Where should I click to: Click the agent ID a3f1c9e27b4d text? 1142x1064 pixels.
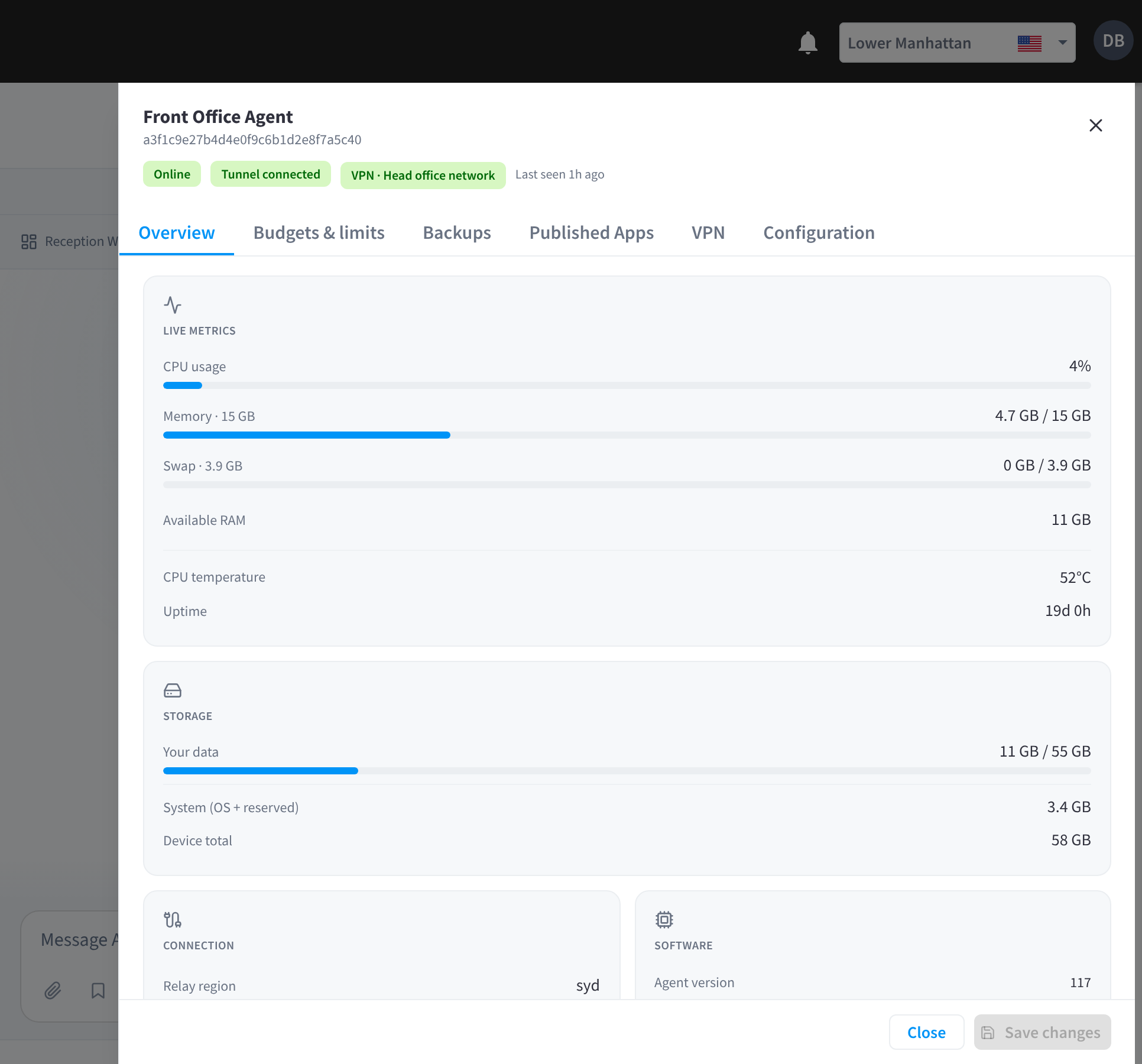(x=252, y=140)
